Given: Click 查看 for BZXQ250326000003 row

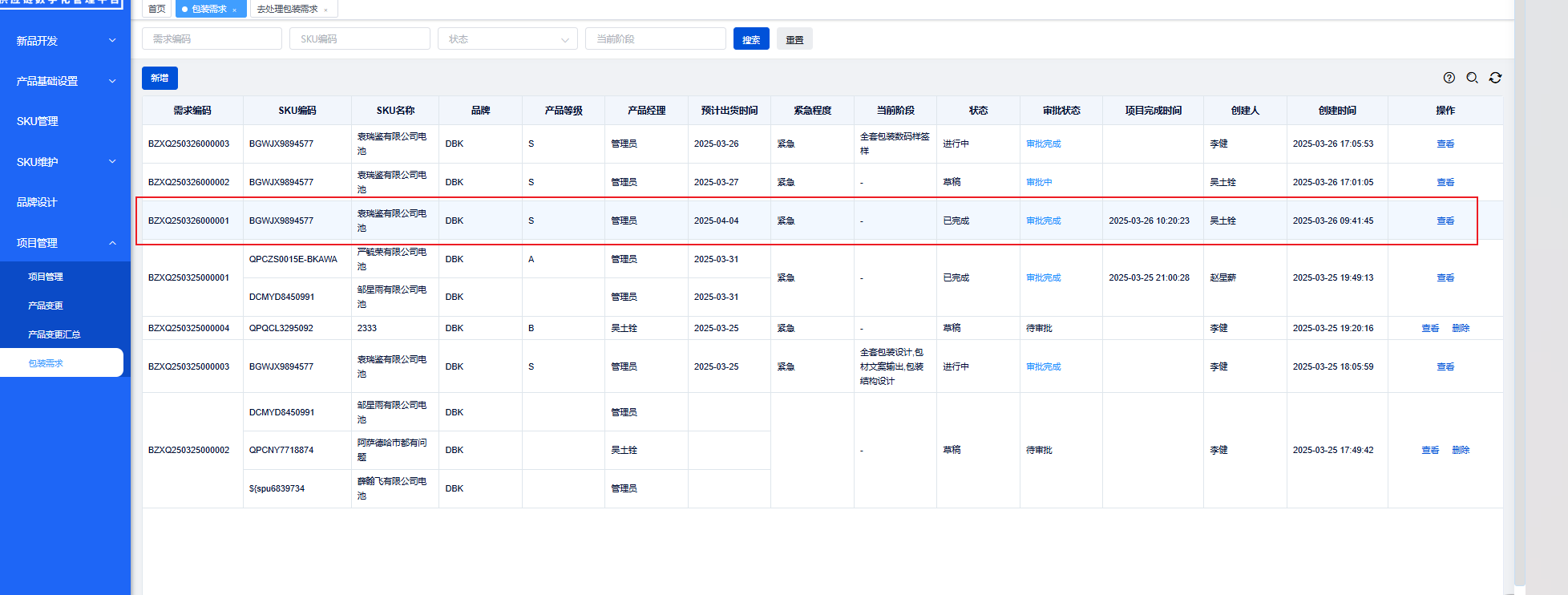Looking at the screenshot, I should pos(1445,144).
